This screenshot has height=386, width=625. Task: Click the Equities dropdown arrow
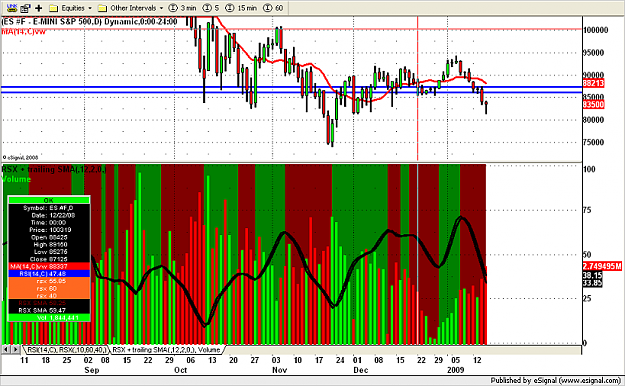coord(90,8)
